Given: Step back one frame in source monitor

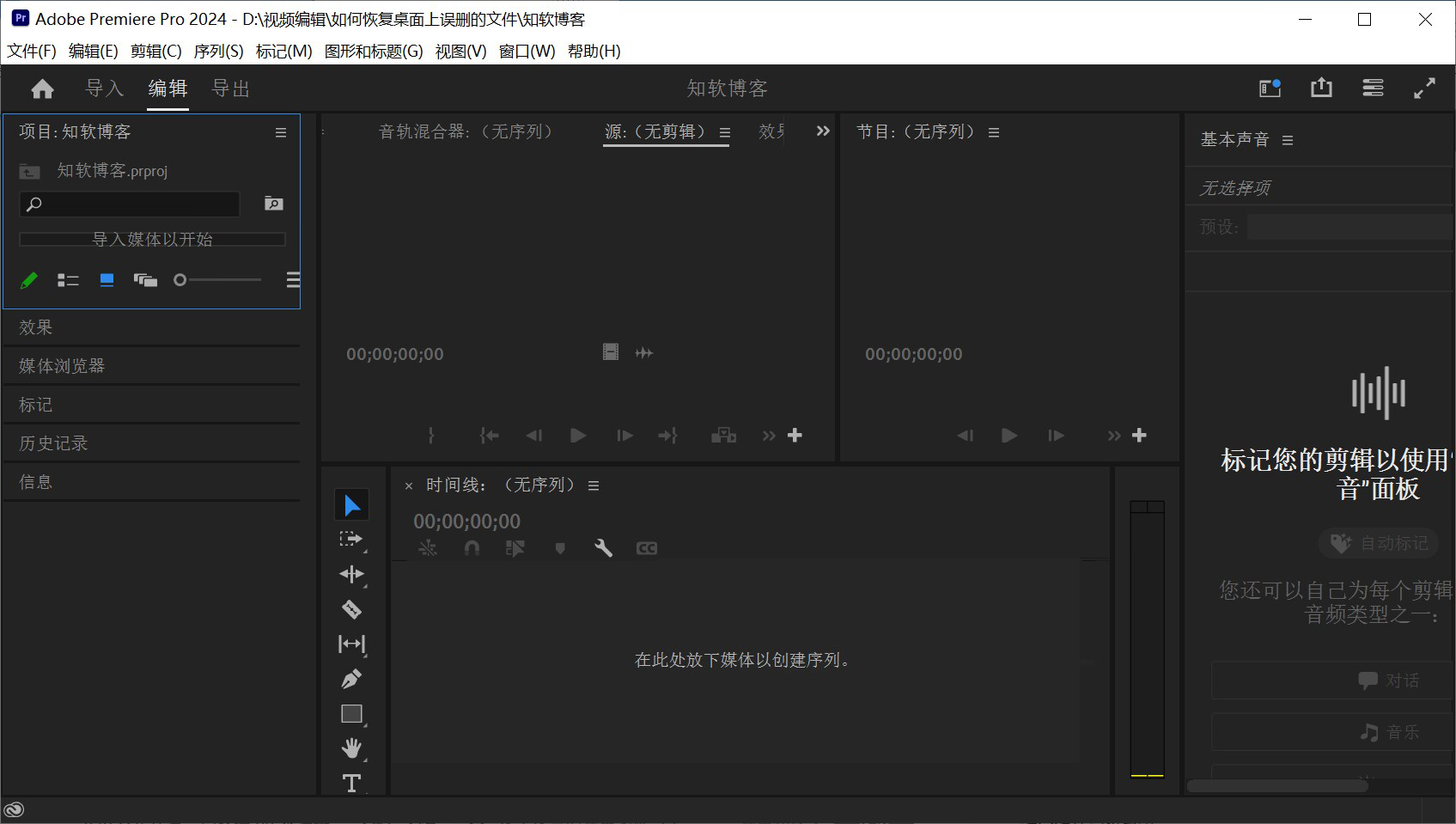Looking at the screenshot, I should [x=534, y=436].
